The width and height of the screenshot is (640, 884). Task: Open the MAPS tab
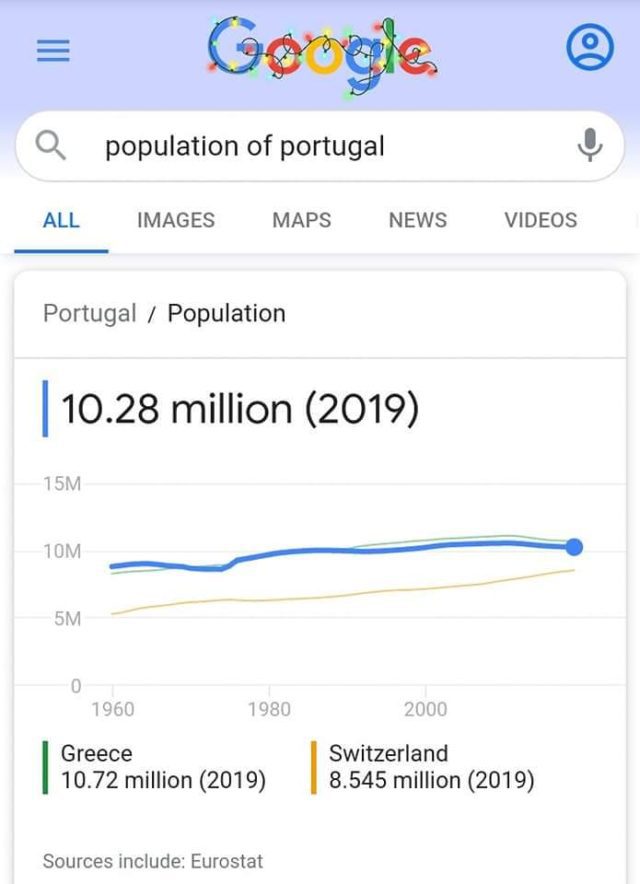click(301, 220)
